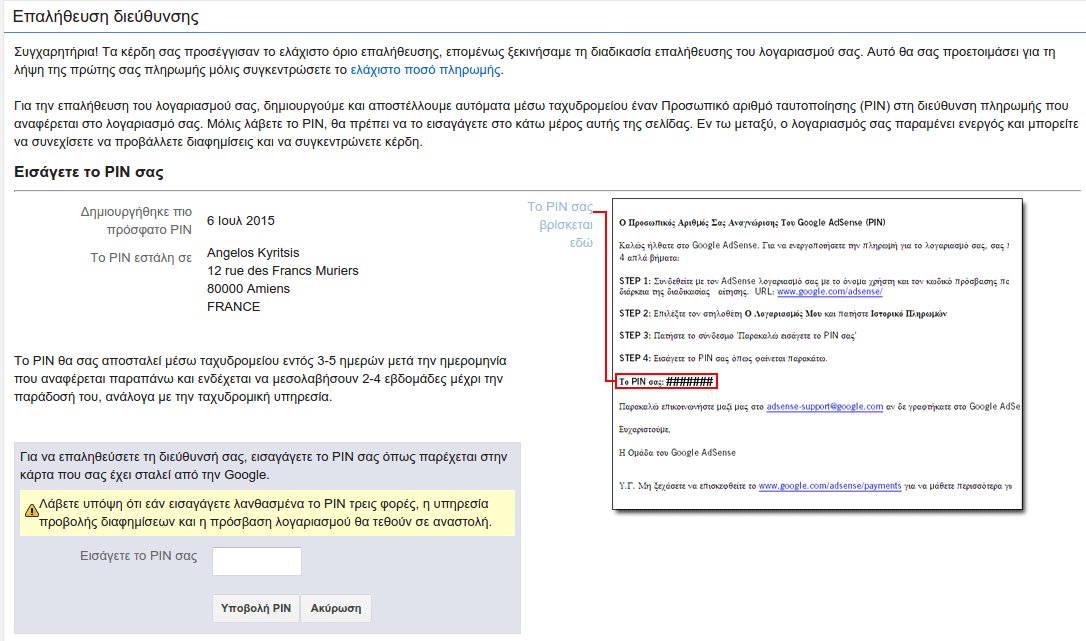Click the address line '12 rue des Francs Muriers'
The height and width of the screenshot is (641, 1086).
pyautogui.click(x=283, y=271)
